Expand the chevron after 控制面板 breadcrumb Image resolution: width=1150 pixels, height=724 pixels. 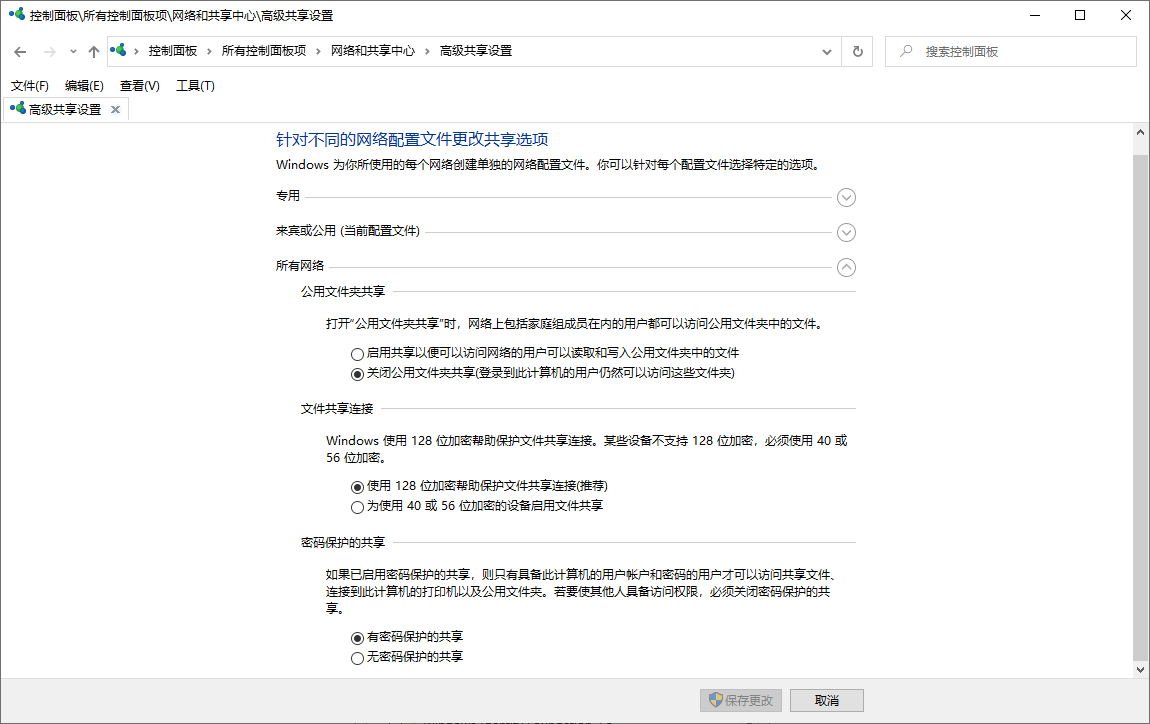[209, 51]
